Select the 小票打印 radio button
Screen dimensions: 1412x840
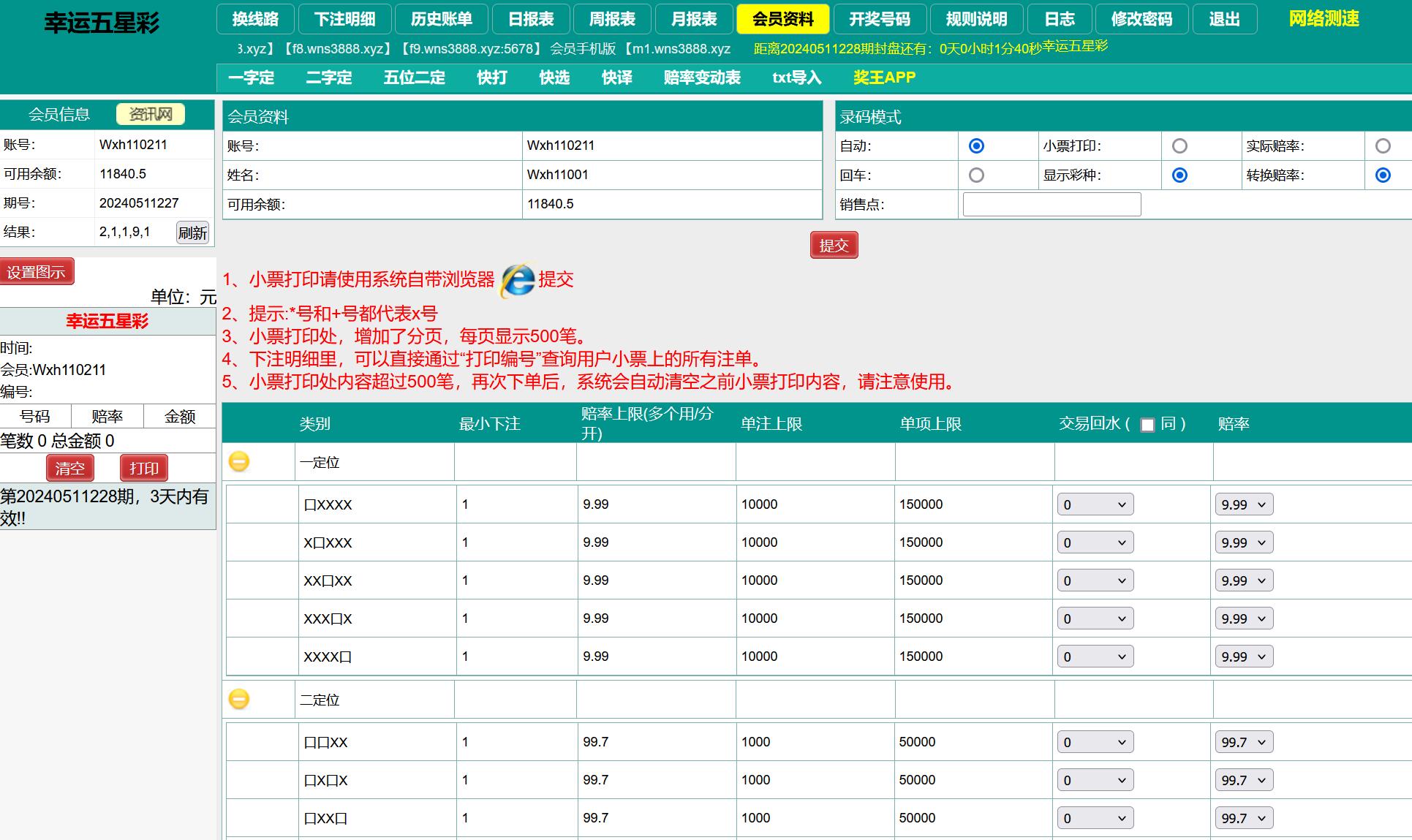(1179, 146)
